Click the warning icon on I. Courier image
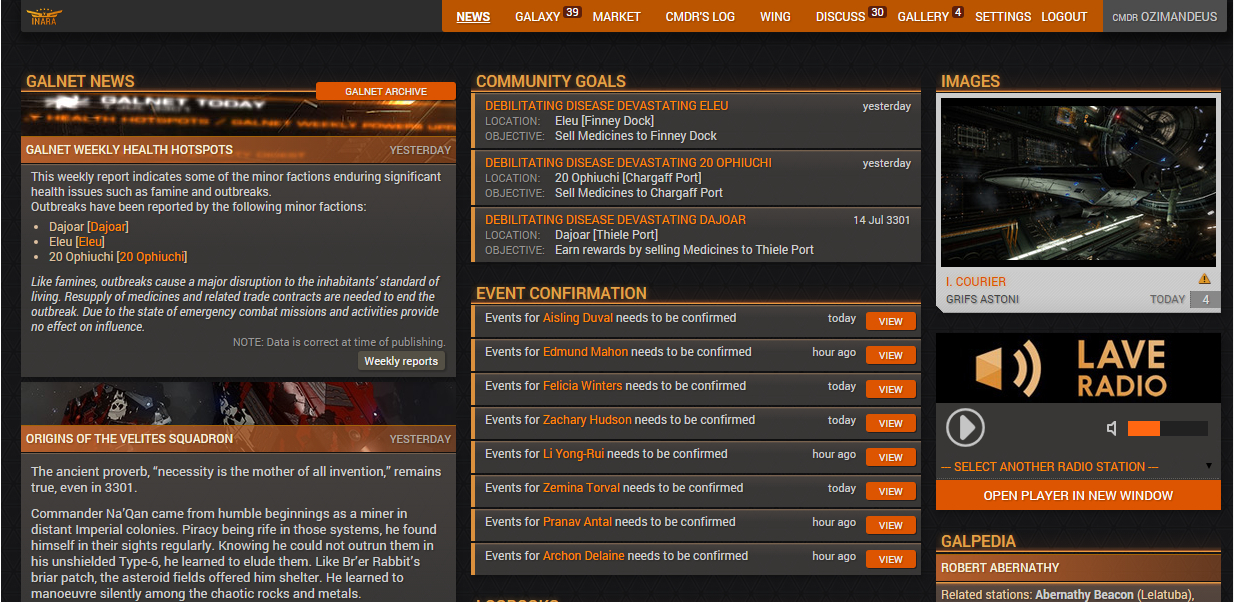1234x602 pixels. (x=1205, y=280)
